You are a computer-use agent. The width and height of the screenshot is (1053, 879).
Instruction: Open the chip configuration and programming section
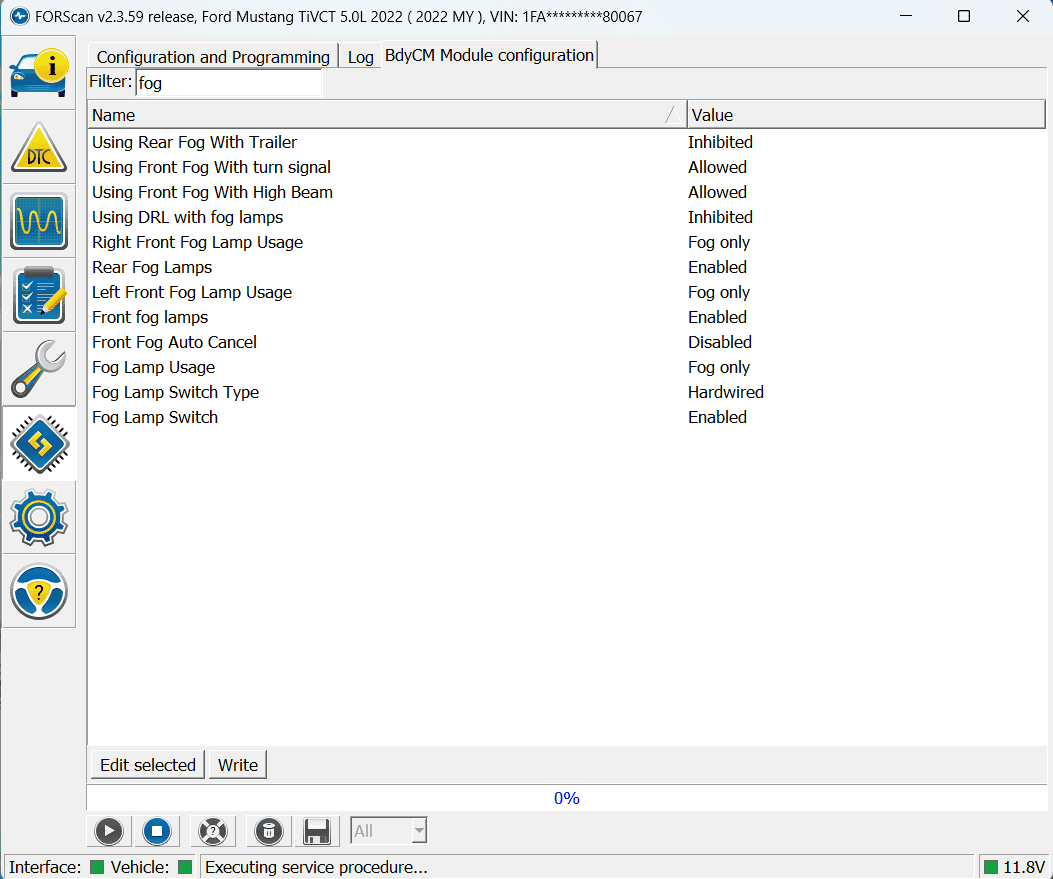point(39,444)
